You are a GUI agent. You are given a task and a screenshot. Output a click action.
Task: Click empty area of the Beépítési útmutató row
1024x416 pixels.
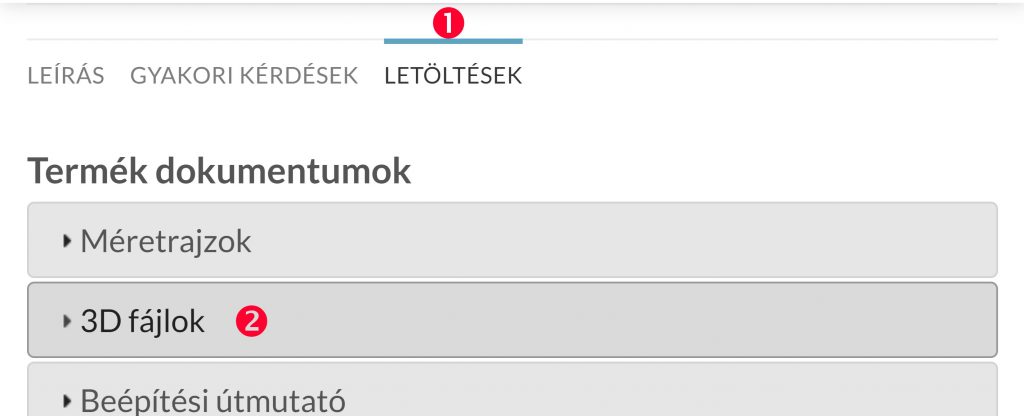[x=653, y=392]
